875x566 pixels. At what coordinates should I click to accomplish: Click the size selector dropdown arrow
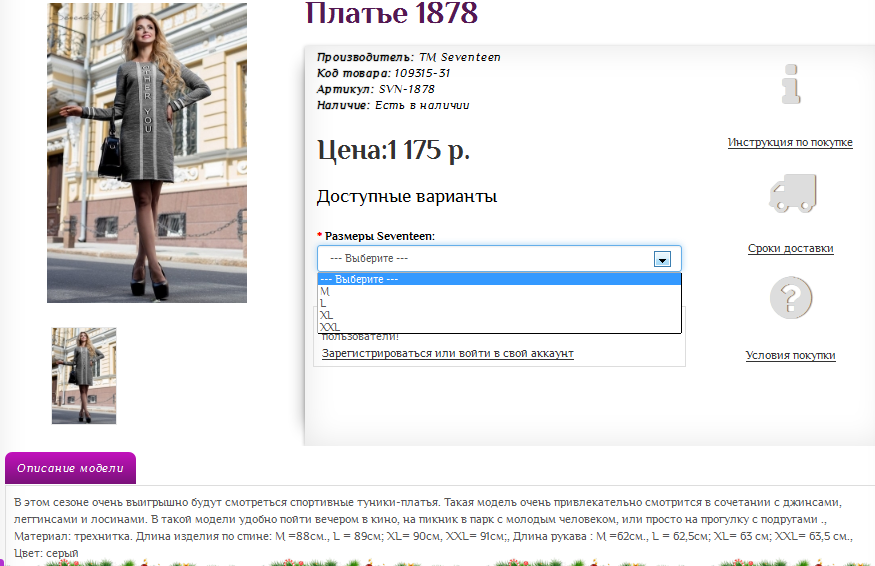[x=661, y=258]
